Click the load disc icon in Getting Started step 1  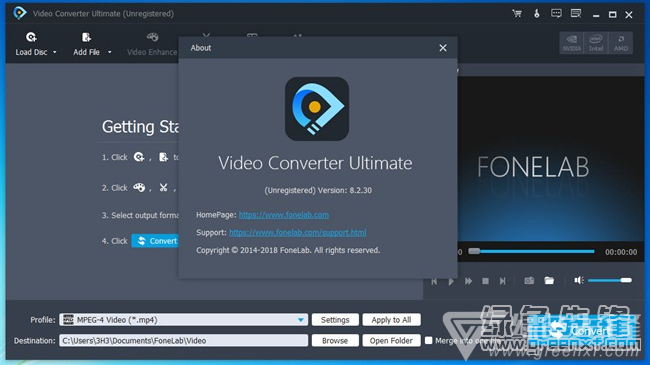[139, 157]
